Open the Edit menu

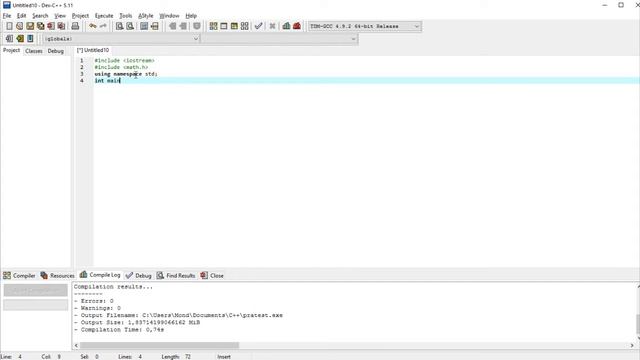point(21,16)
